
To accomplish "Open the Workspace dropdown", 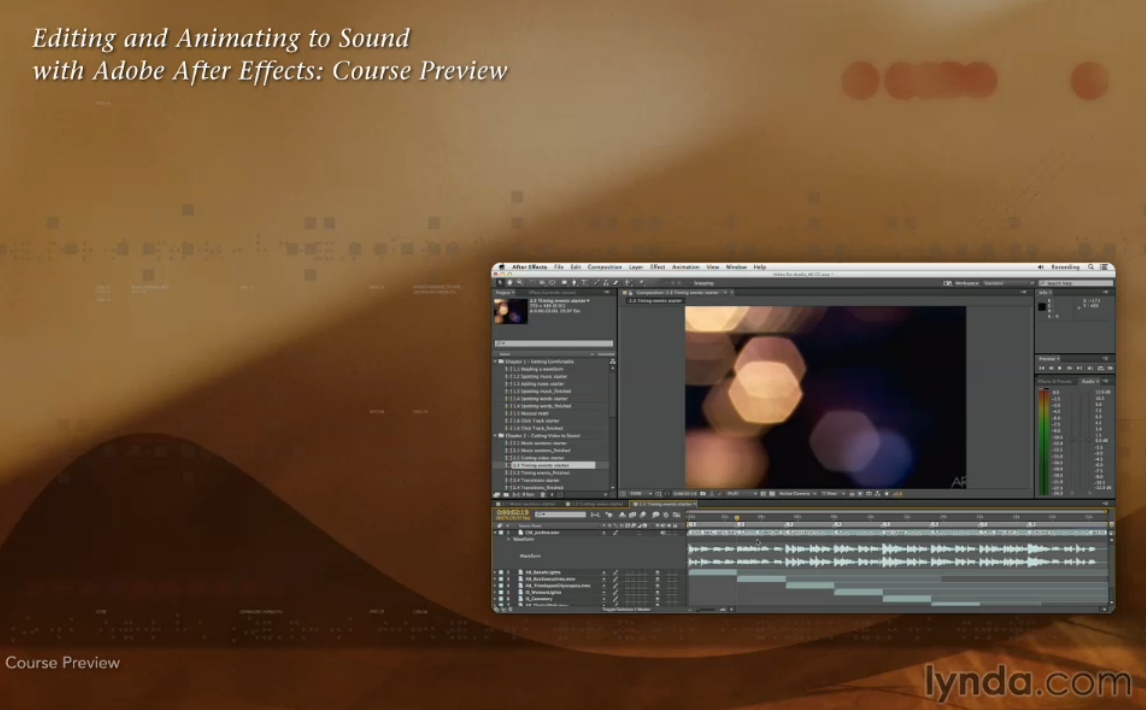I will click(x=1009, y=283).
